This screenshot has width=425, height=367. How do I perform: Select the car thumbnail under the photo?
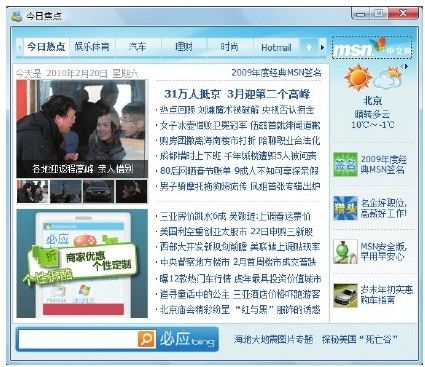[98, 191]
